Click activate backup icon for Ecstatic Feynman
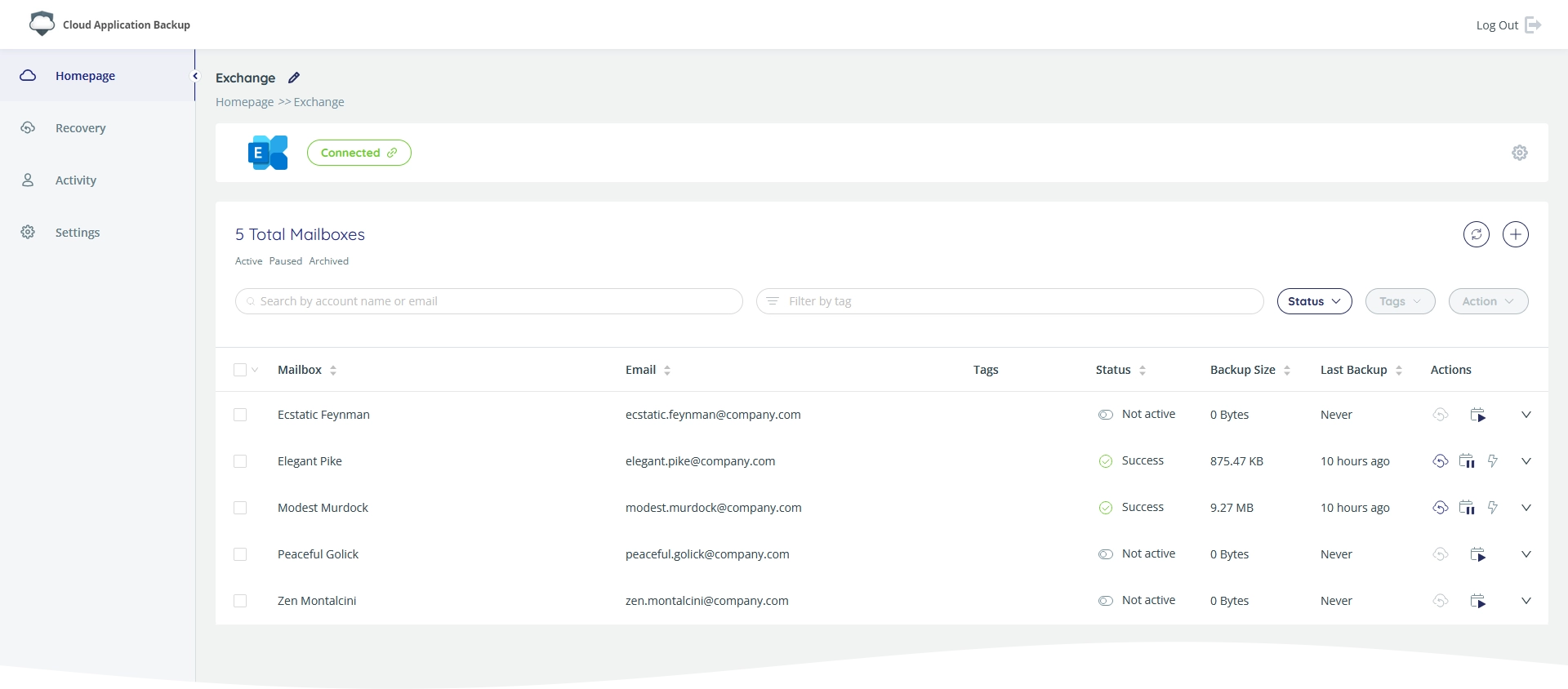Viewport: 1568px width, 689px height. (1478, 415)
